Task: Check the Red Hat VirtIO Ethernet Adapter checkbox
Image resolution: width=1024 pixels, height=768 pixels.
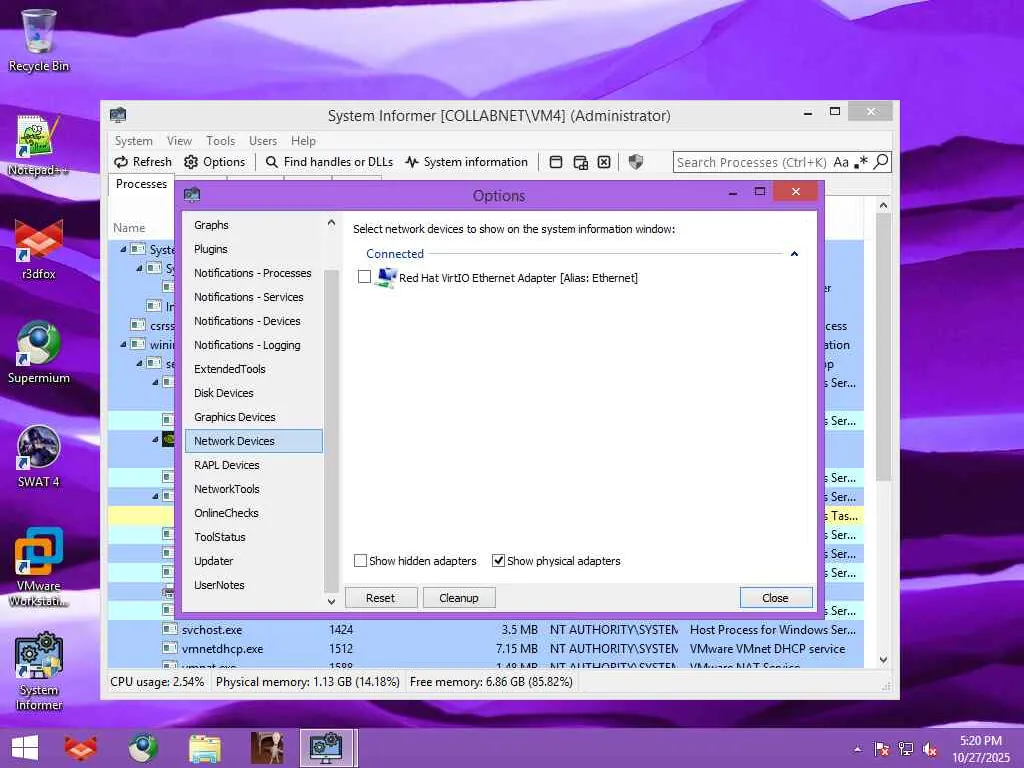Action: point(364,277)
